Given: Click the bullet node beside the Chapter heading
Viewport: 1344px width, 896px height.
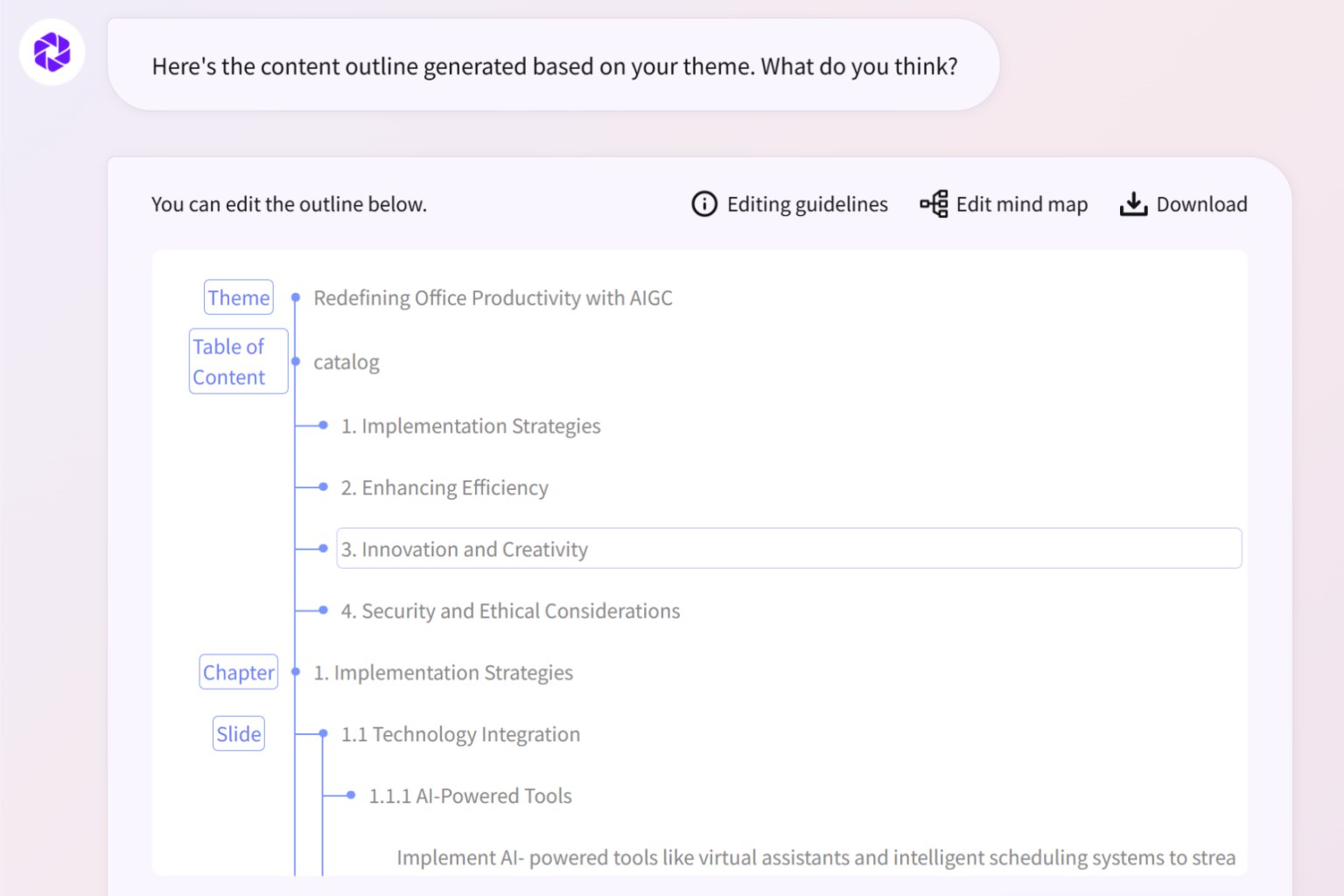Looking at the screenshot, I should click(x=296, y=672).
